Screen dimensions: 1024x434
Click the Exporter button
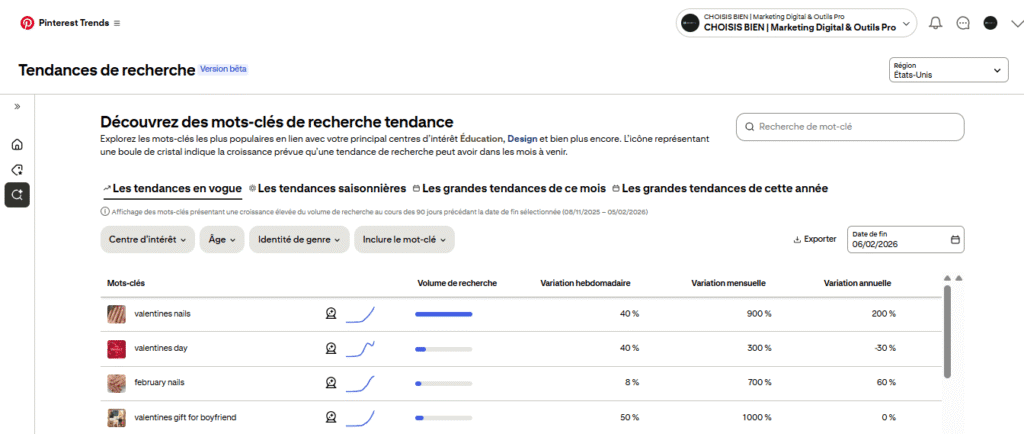814,240
